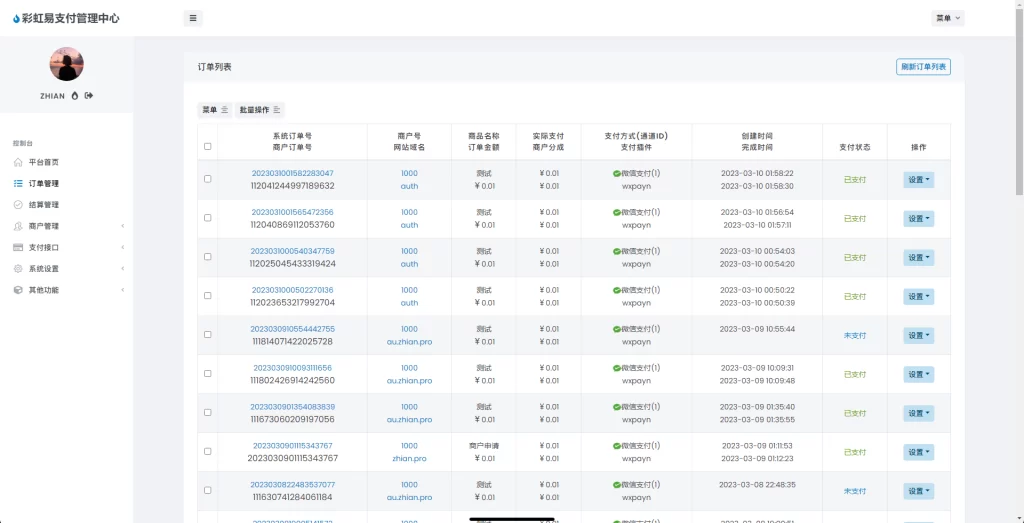The image size is (1024, 523).
Task: Click the 系统设置 gear icon in sidebar
Action: click(x=18, y=269)
